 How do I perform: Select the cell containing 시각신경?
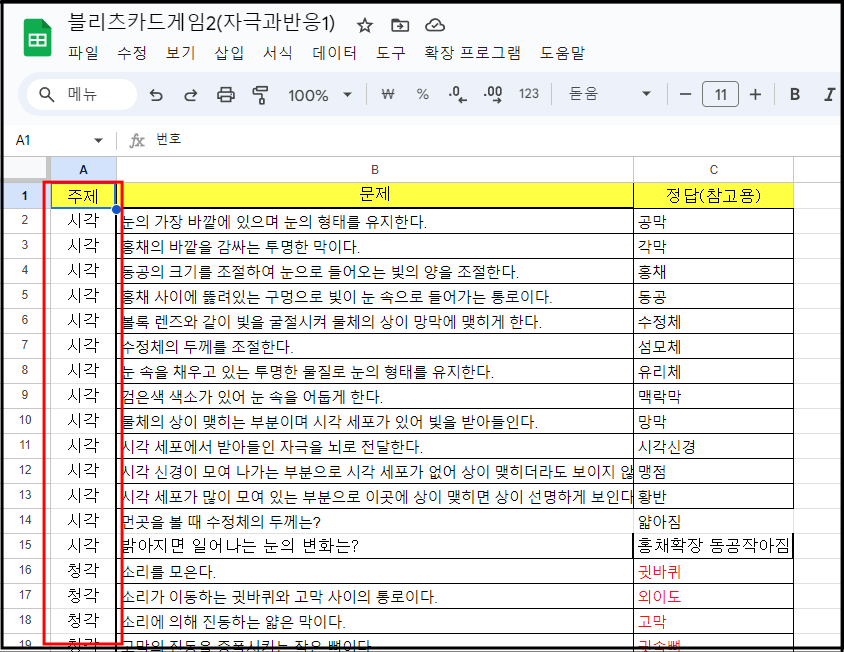tap(713, 446)
